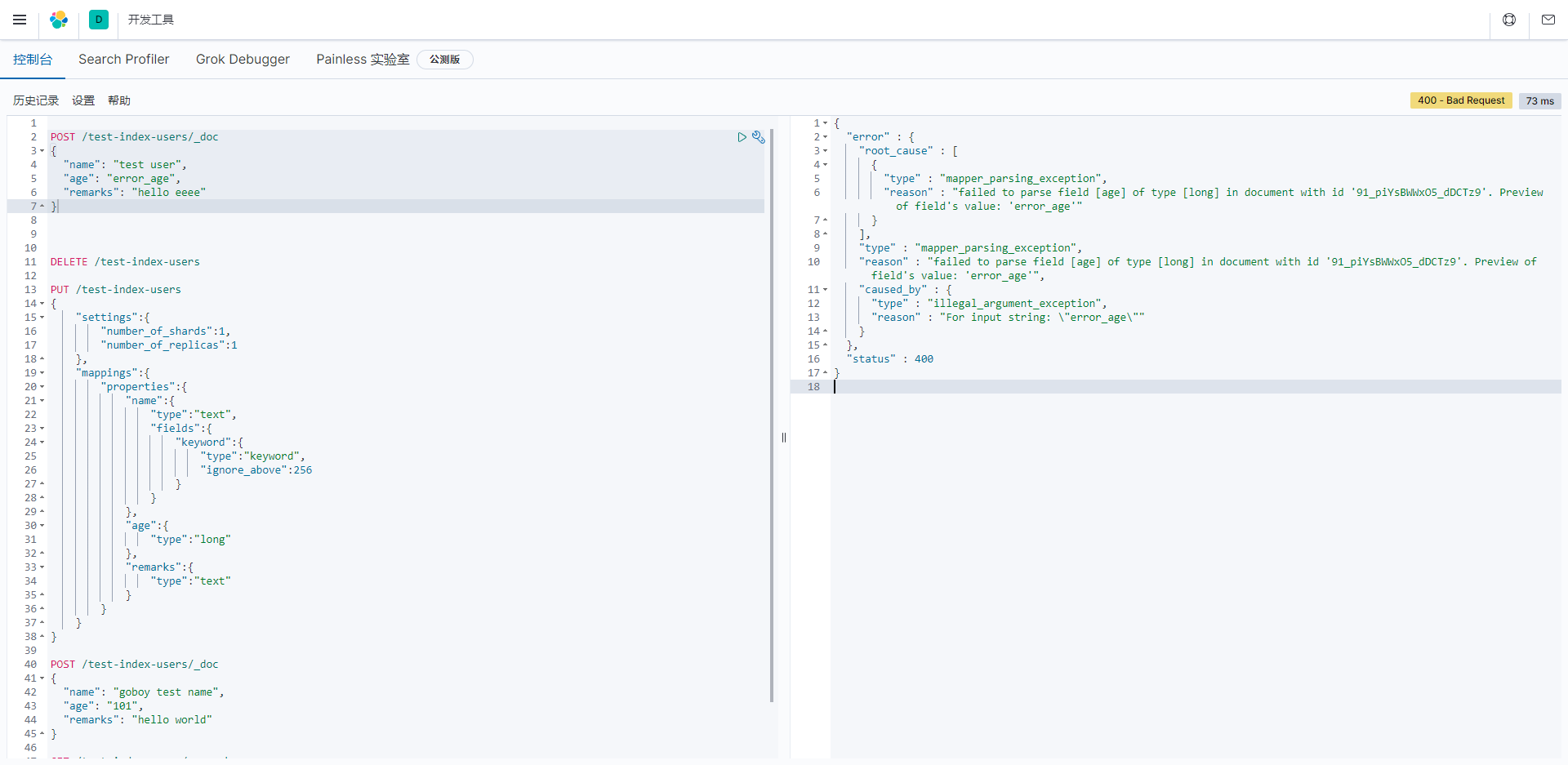Click the 公测版 beta badge
Image resolution: width=1568 pixels, height=765 pixels.
(x=445, y=60)
